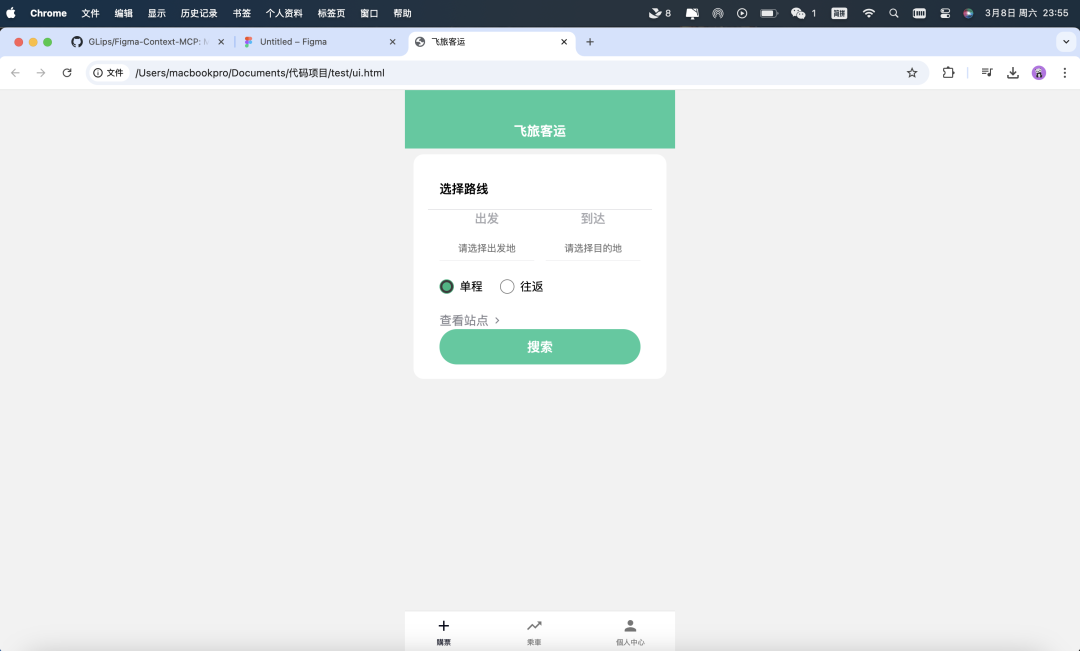Toggle the Control Center switches icon
The width and height of the screenshot is (1080, 651).
[946, 13]
